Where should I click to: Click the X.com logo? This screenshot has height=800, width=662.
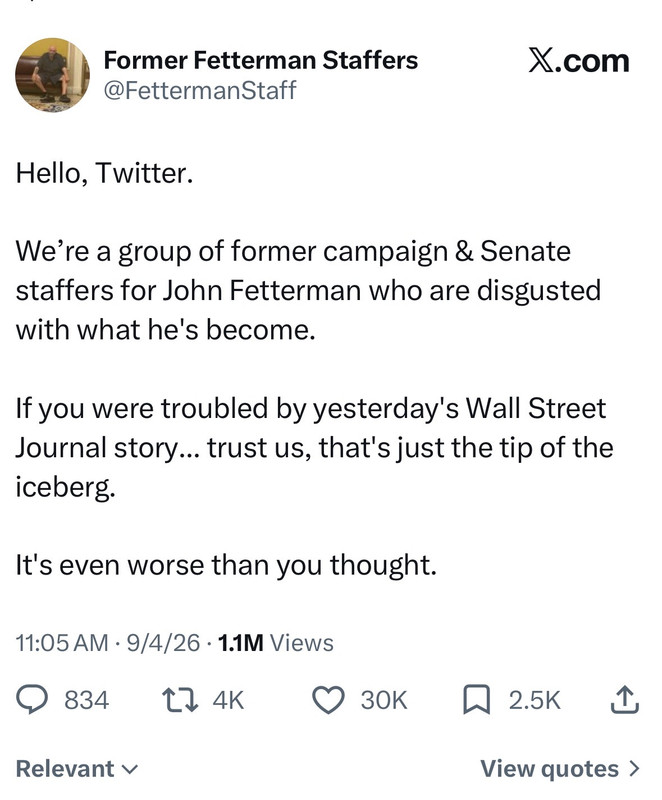pyautogui.click(x=578, y=61)
